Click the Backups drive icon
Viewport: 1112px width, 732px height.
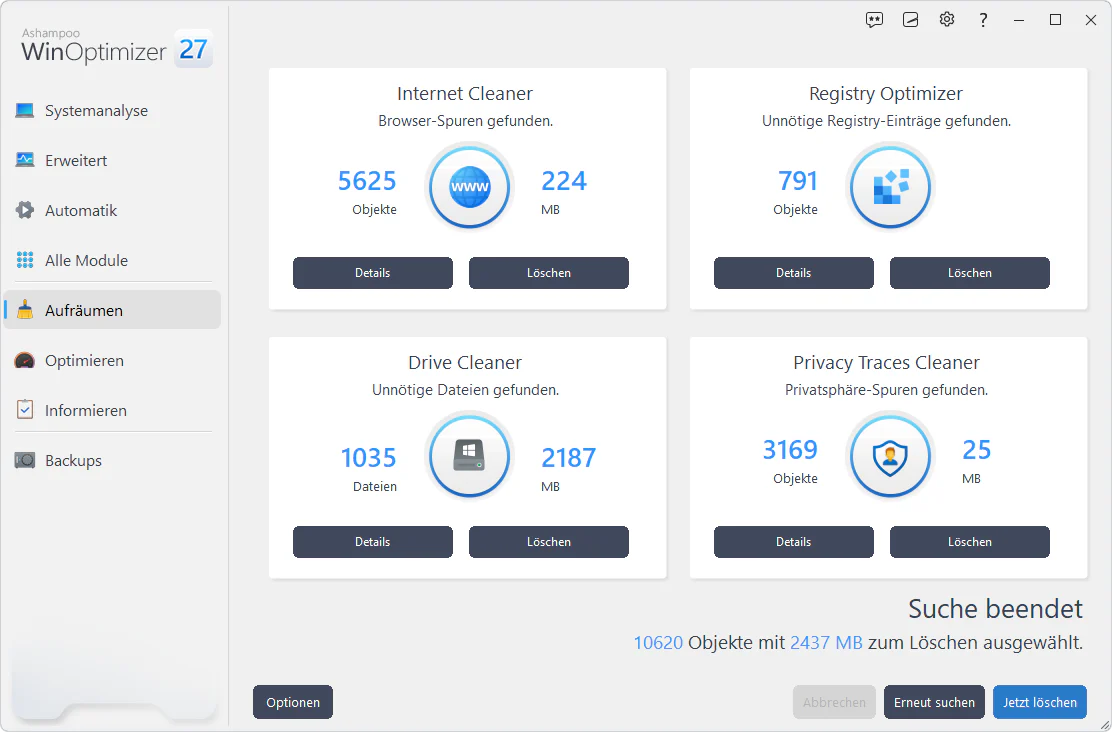pos(25,460)
